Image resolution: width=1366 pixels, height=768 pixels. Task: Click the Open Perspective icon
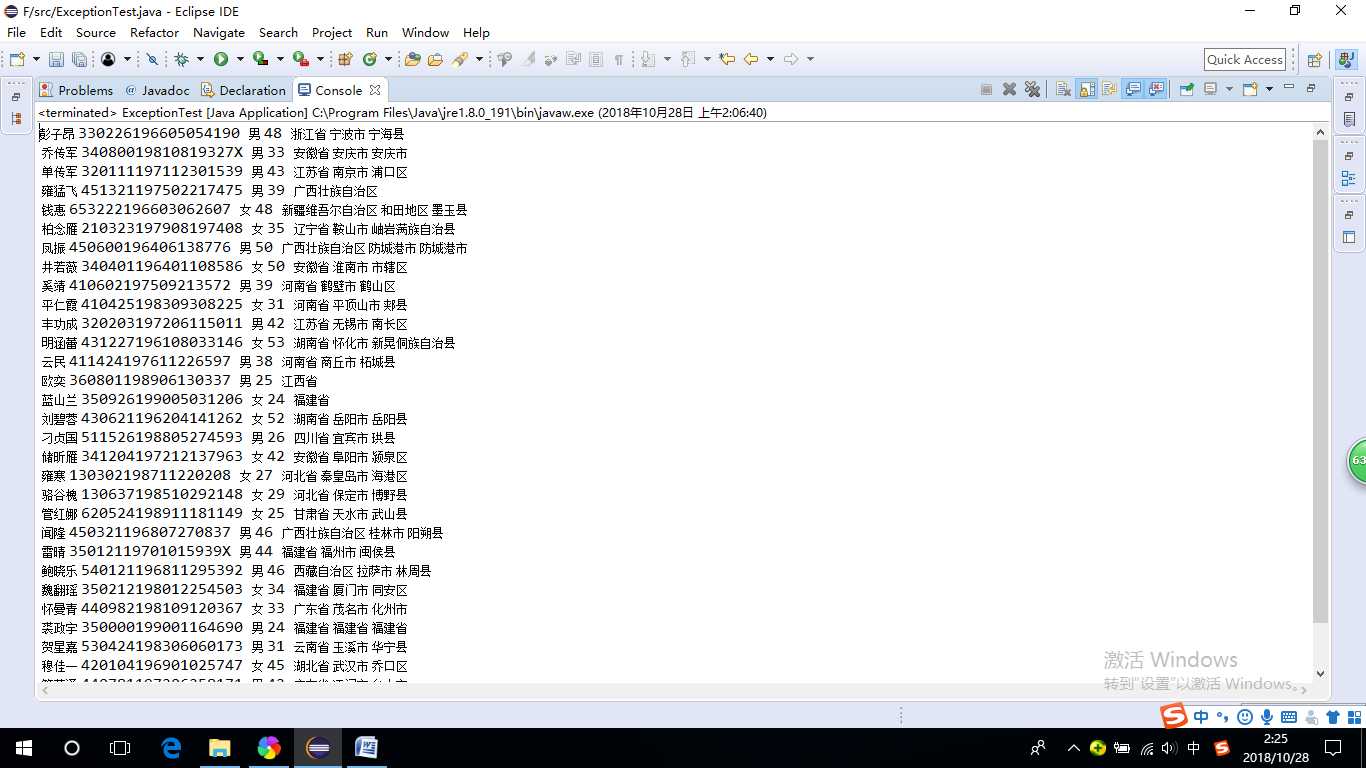pos(1315,60)
